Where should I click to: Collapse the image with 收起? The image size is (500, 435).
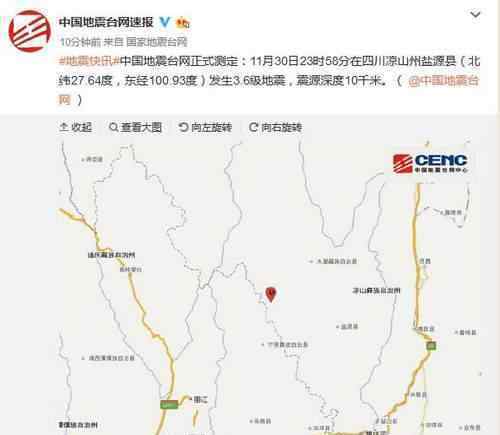pyautogui.click(x=76, y=127)
